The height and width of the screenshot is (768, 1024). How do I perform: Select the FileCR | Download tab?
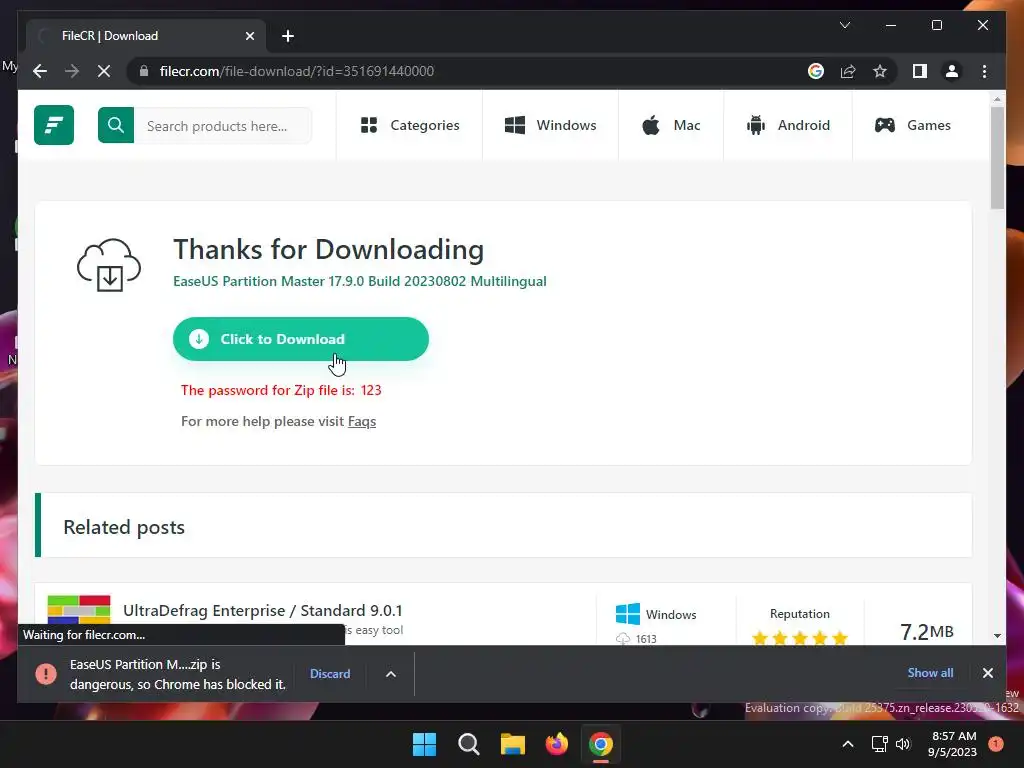coord(146,36)
